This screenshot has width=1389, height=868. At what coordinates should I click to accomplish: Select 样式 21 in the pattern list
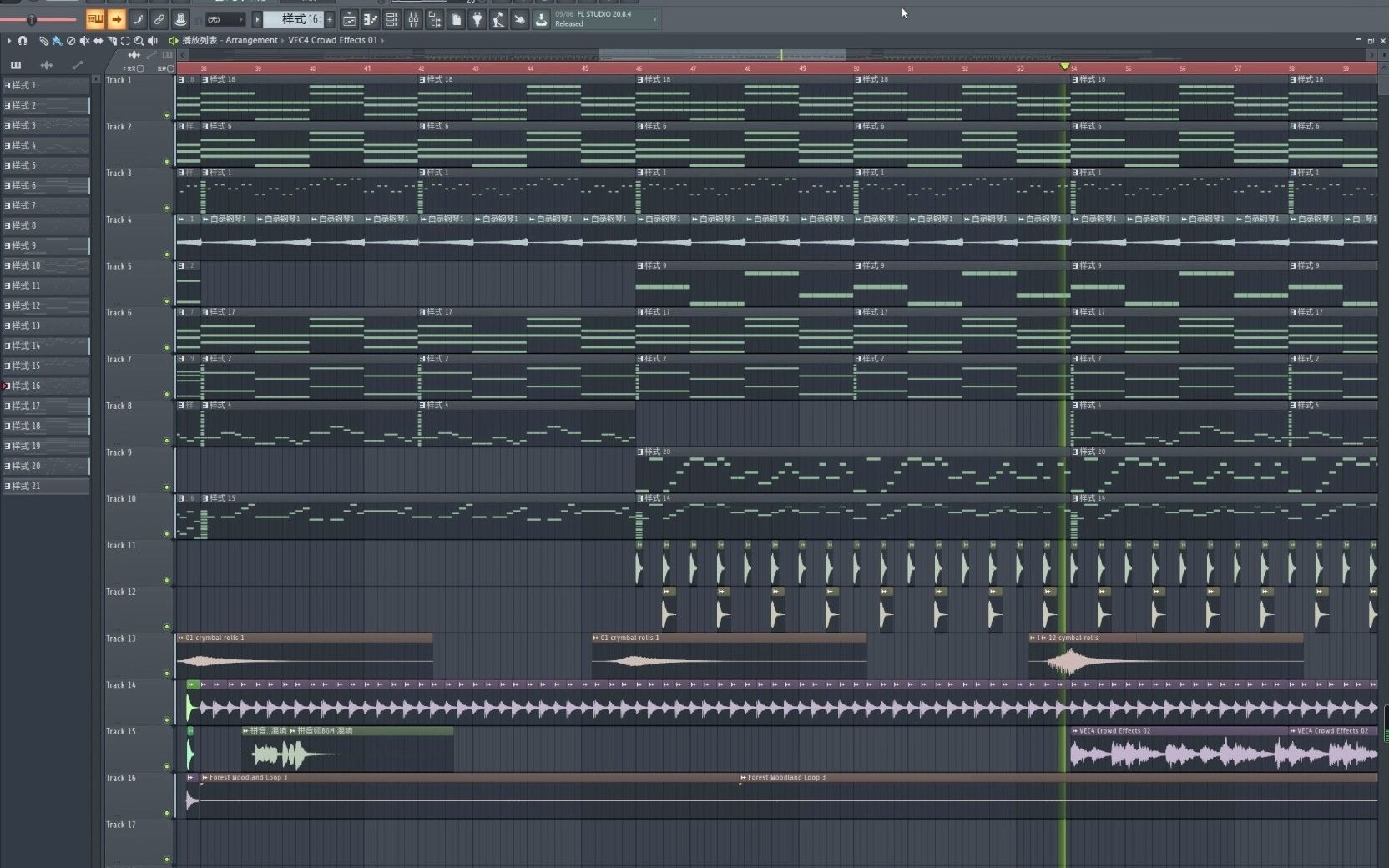pos(47,486)
